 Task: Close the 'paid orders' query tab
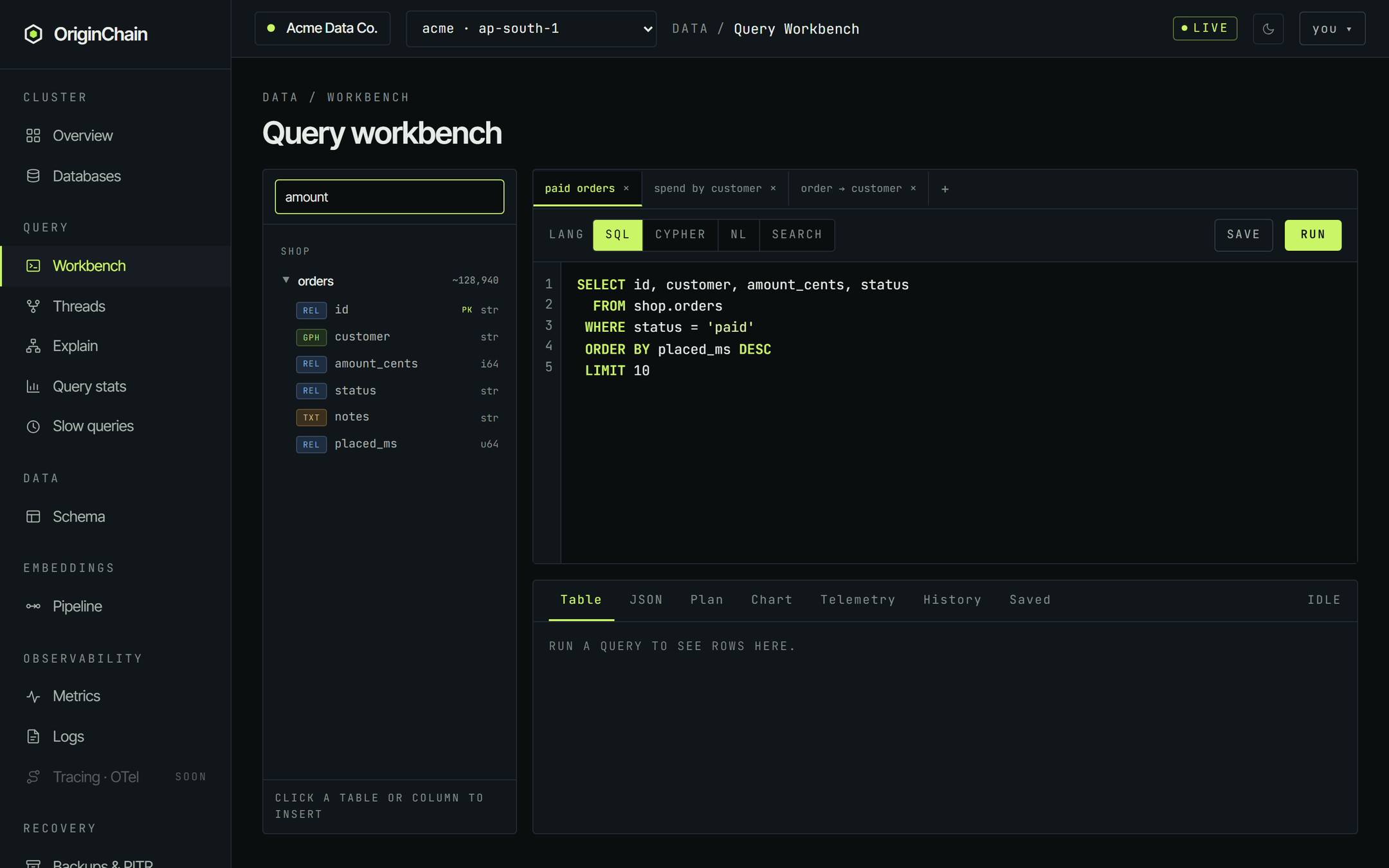click(626, 188)
